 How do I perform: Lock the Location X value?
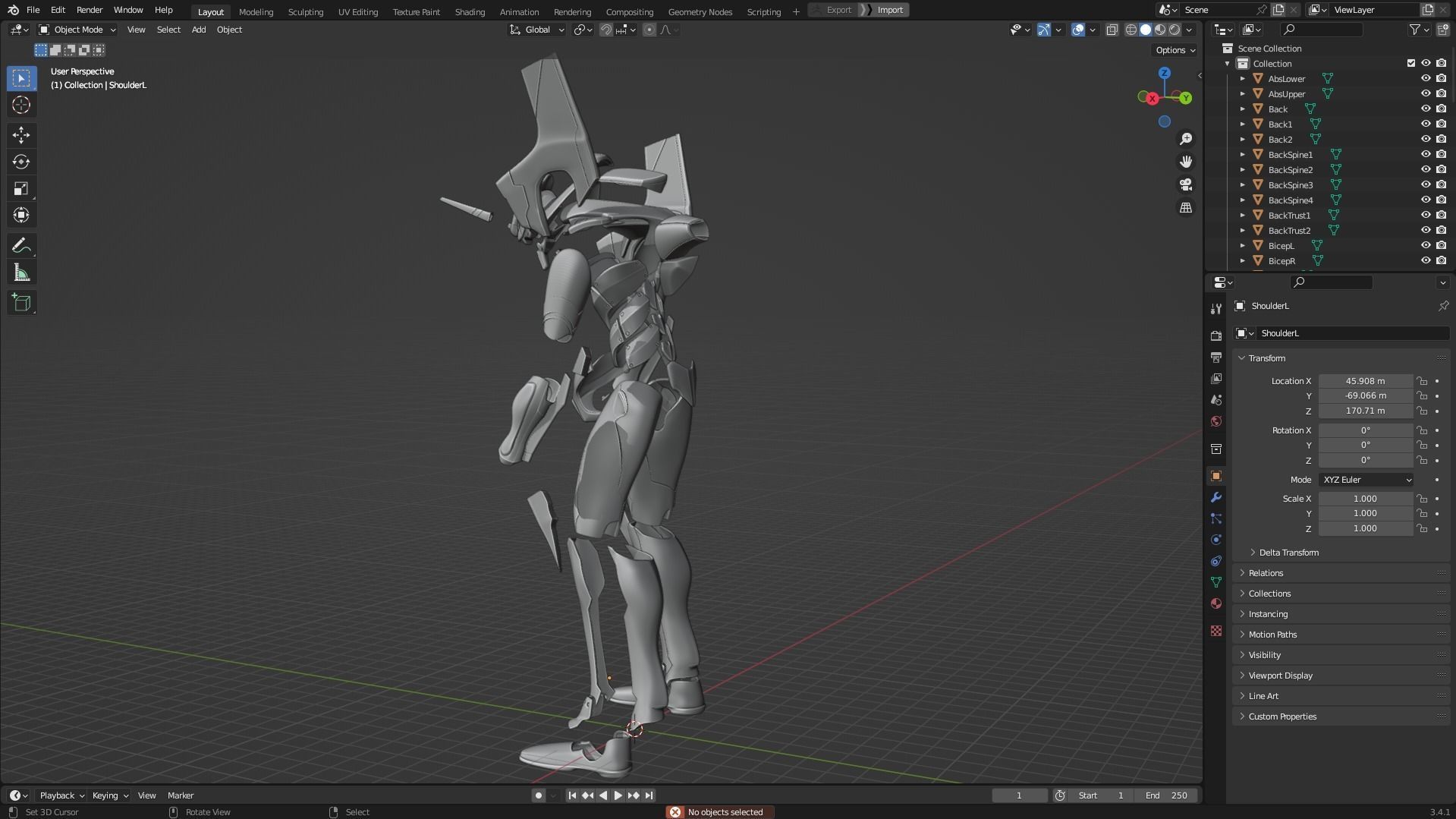(1422, 381)
